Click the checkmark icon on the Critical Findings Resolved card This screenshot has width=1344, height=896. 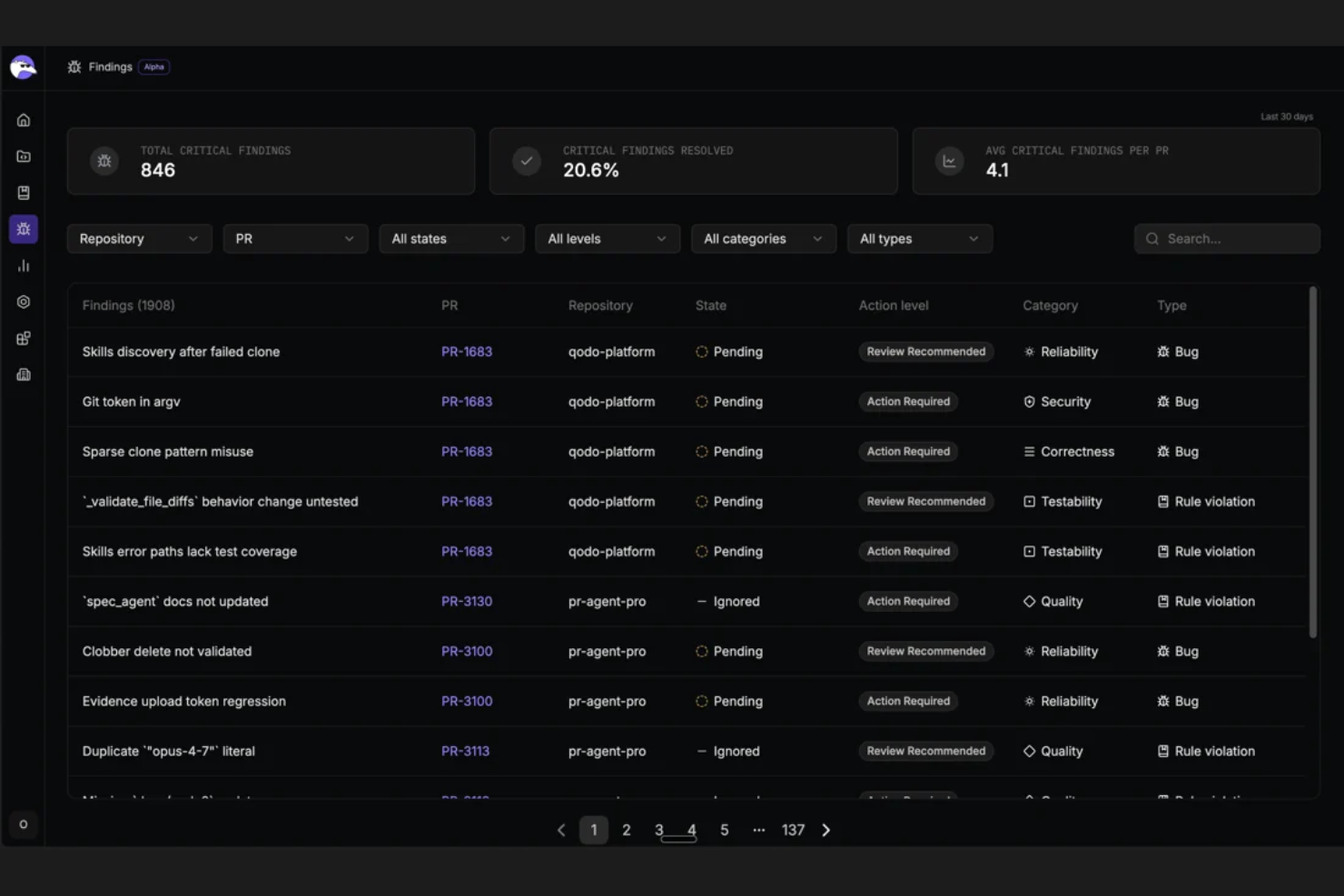coord(527,162)
